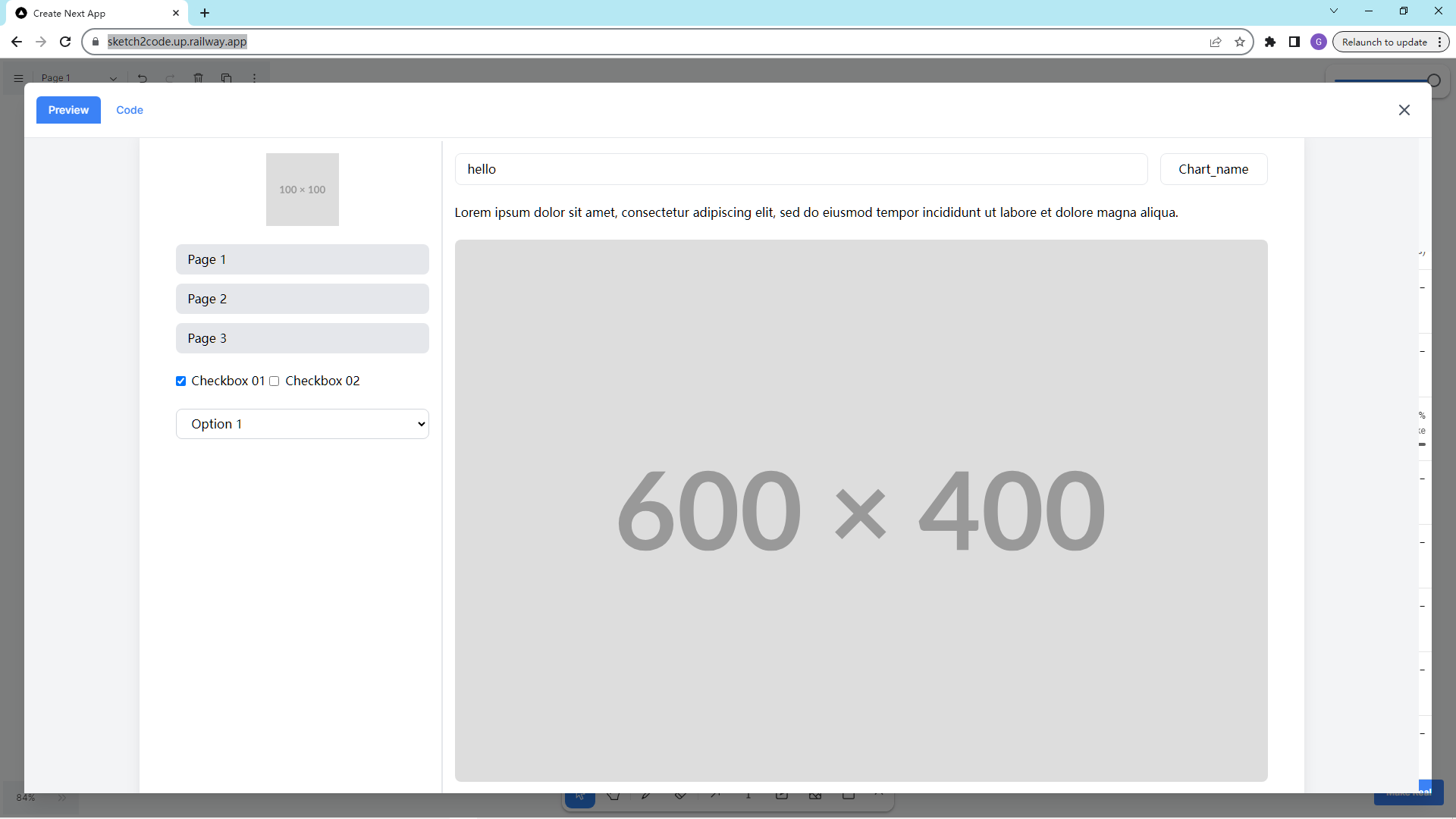This screenshot has width=1456, height=819.
Task: Uncheck Checkbox 01
Action: pyautogui.click(x=180, y=381)
